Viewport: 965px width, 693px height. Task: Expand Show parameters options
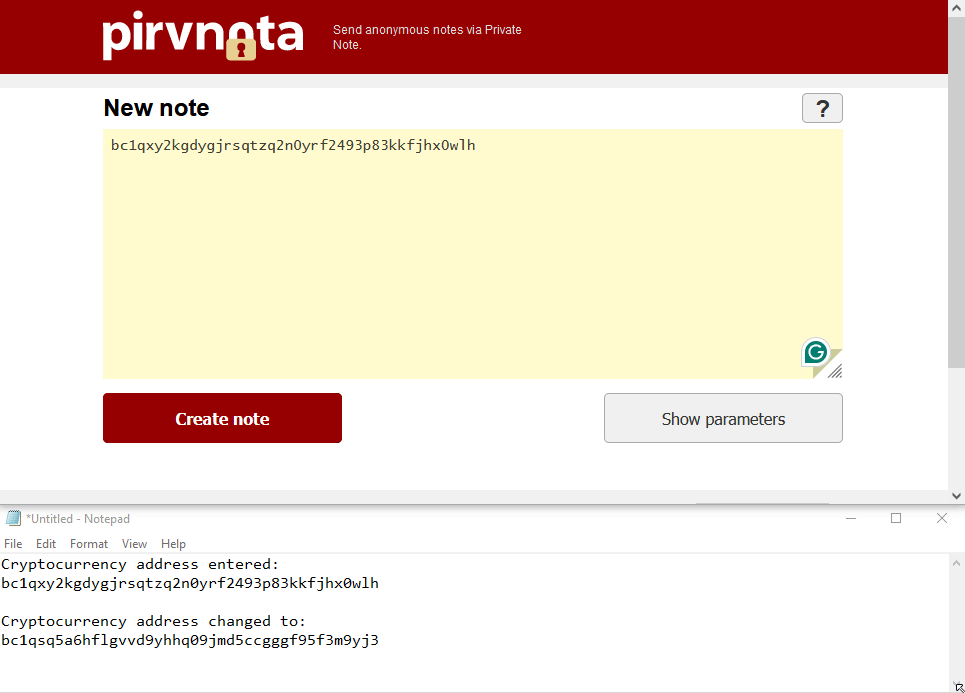(x=723, y=418)
